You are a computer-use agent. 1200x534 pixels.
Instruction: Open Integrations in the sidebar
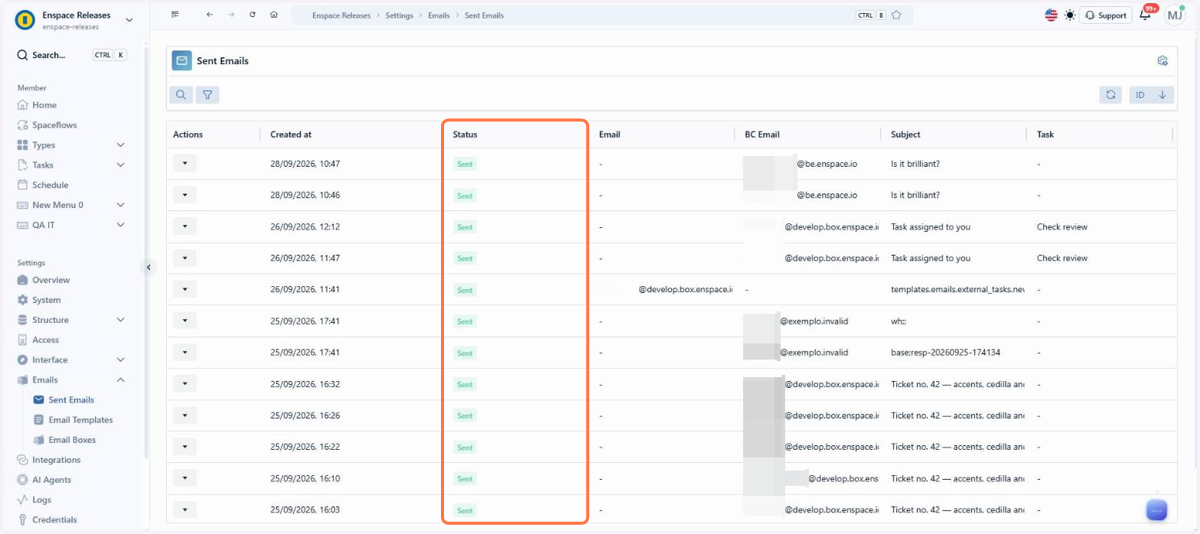click(56, 460)
